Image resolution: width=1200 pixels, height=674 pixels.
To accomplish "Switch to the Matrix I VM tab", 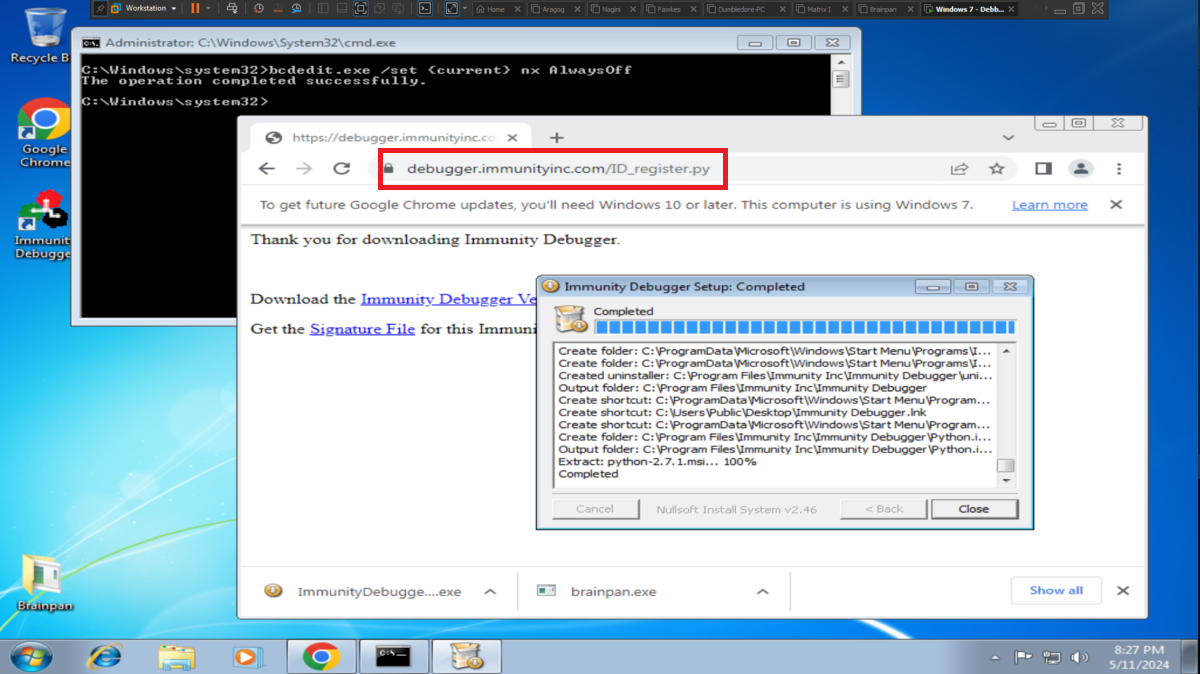I will (x=822, y=8).
